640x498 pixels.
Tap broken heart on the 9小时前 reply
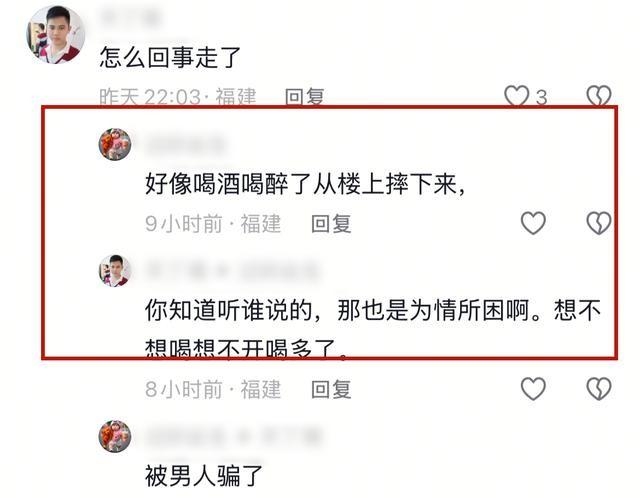tap(599, 223)
